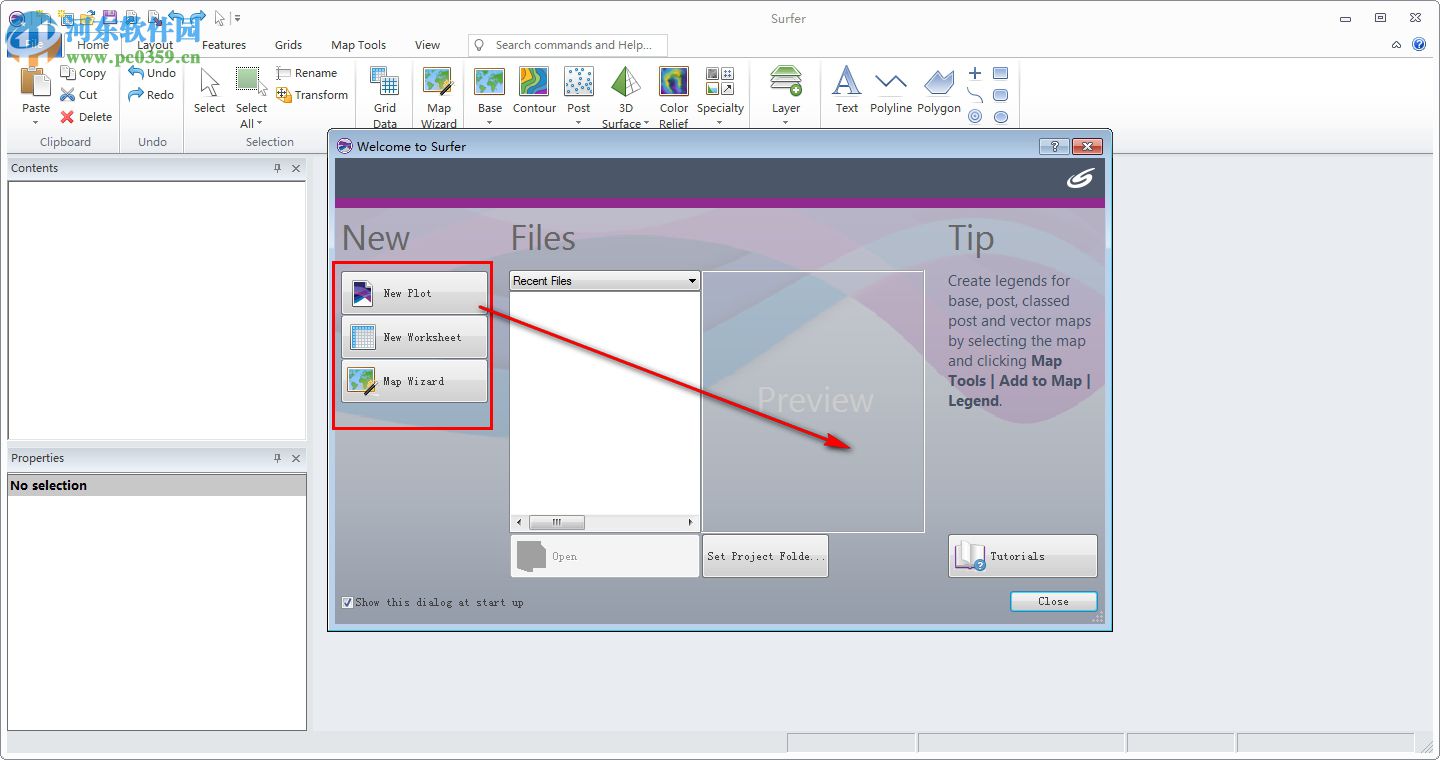Choose the Point symbol plus tool
The image size is (1440, 760).
[x=975, y=73]
